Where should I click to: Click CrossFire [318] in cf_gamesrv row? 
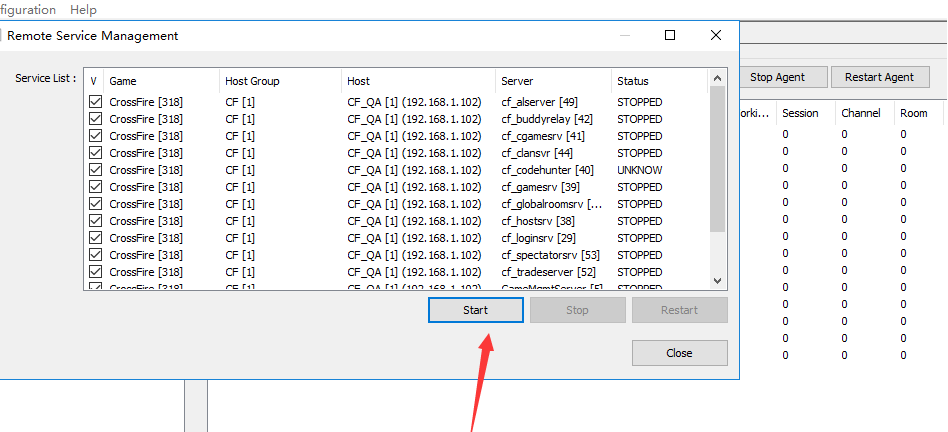click(146, 187)
